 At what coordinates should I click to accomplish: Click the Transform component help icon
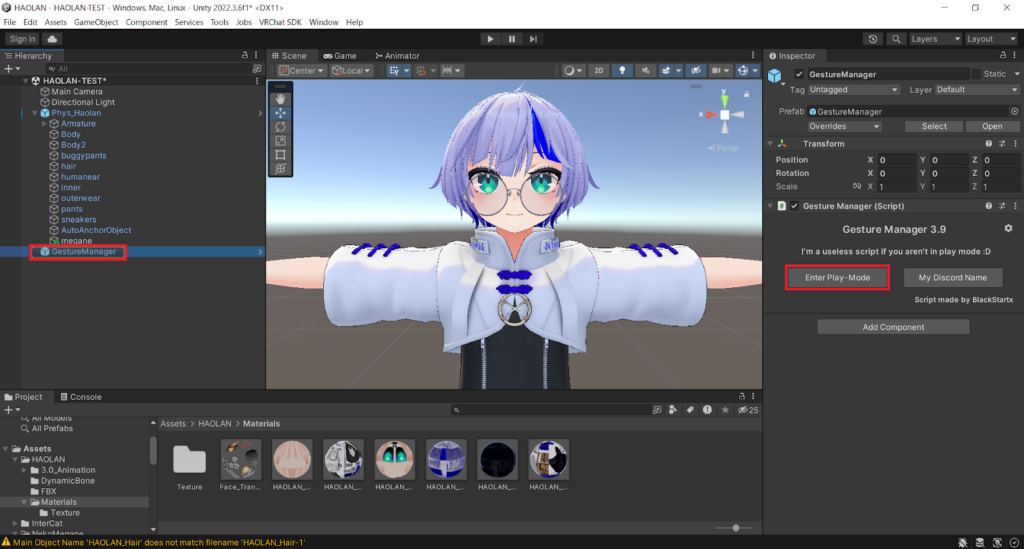point(988,144)
